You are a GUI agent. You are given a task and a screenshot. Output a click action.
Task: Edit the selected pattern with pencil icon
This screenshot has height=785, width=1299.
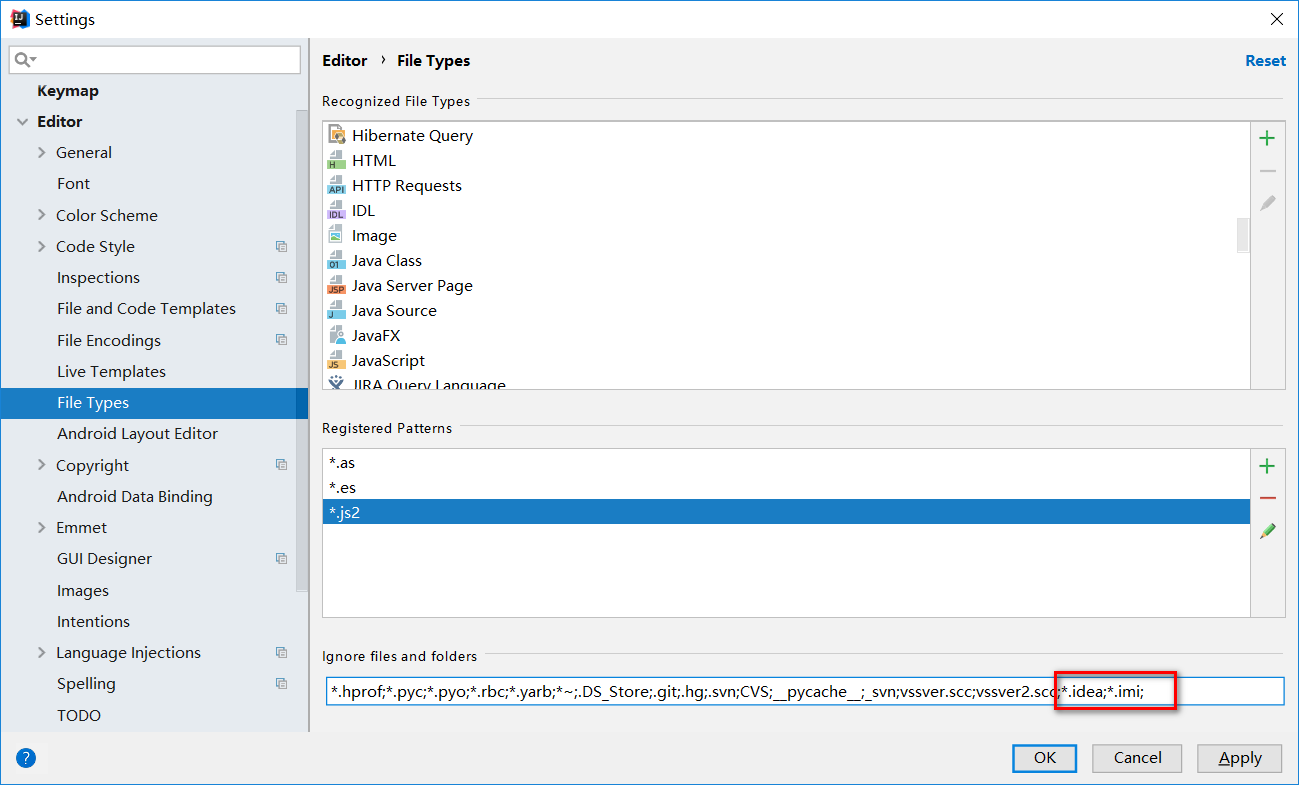coord(1267,531)
